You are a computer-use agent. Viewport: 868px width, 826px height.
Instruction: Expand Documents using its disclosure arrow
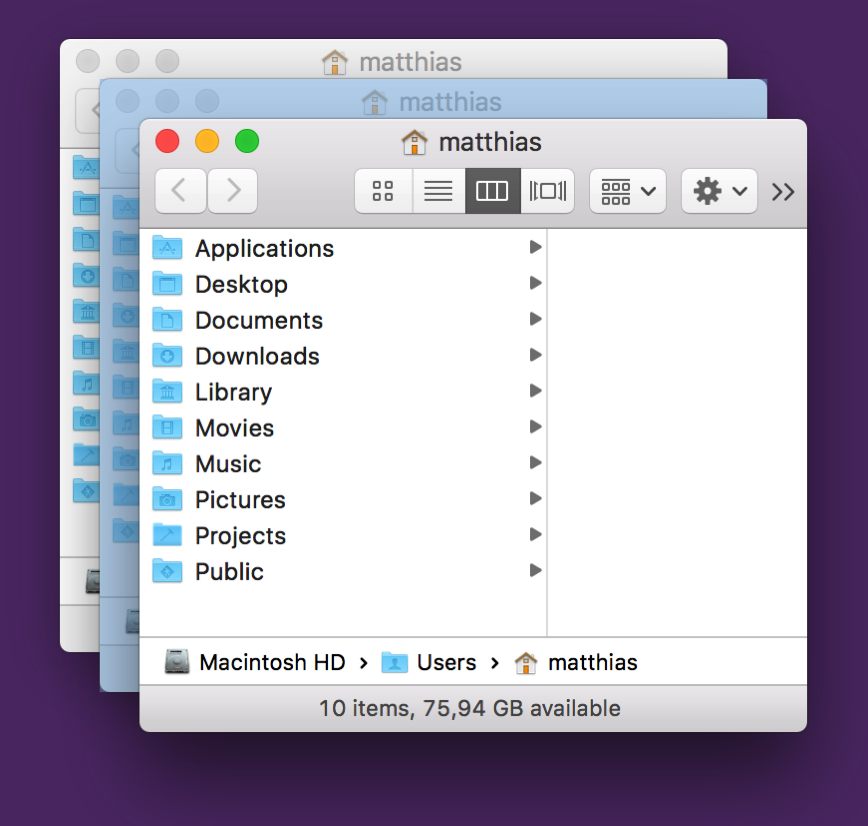[x=535, y=319]
